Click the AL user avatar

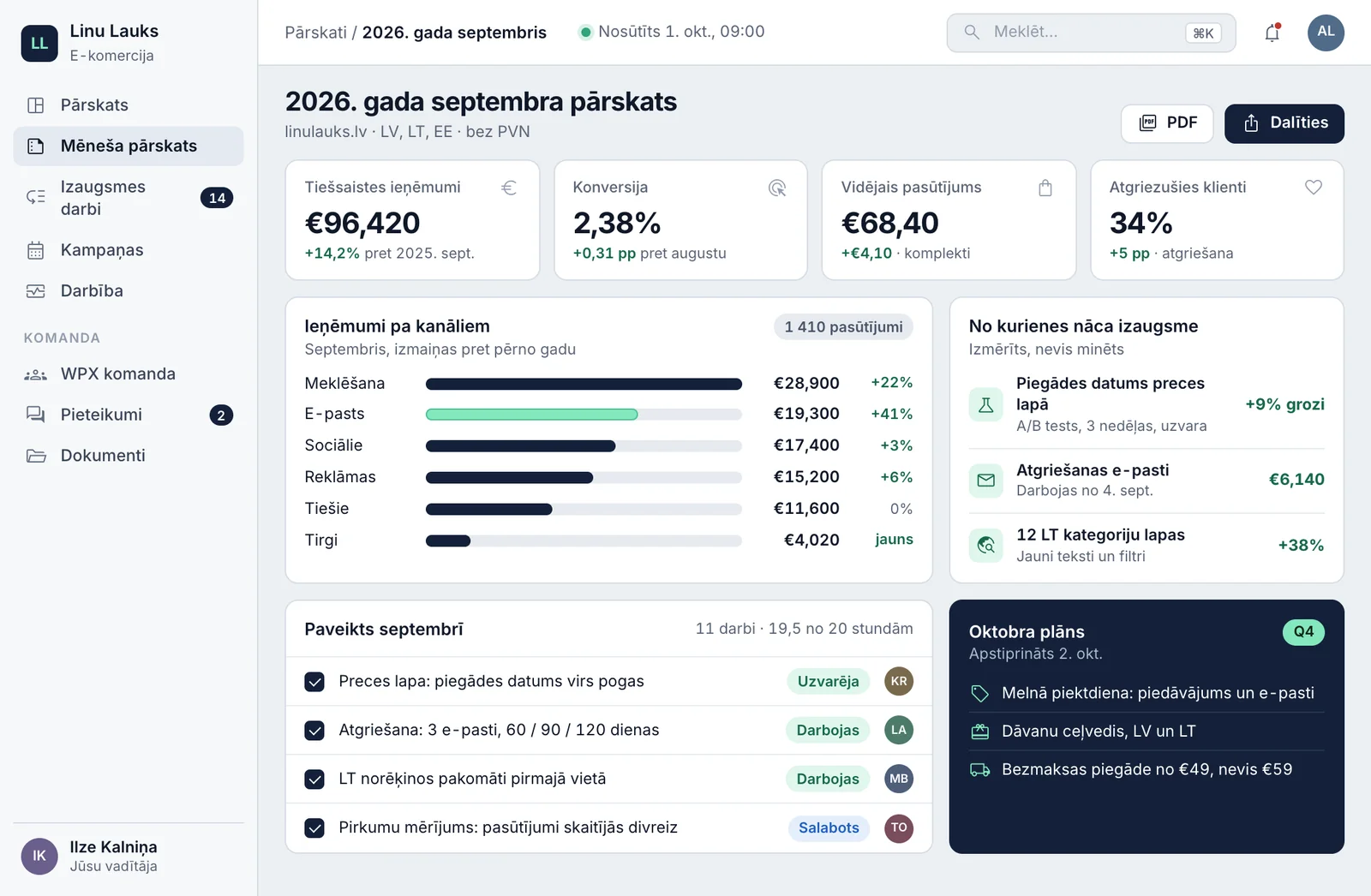(x=1326, y=33)
